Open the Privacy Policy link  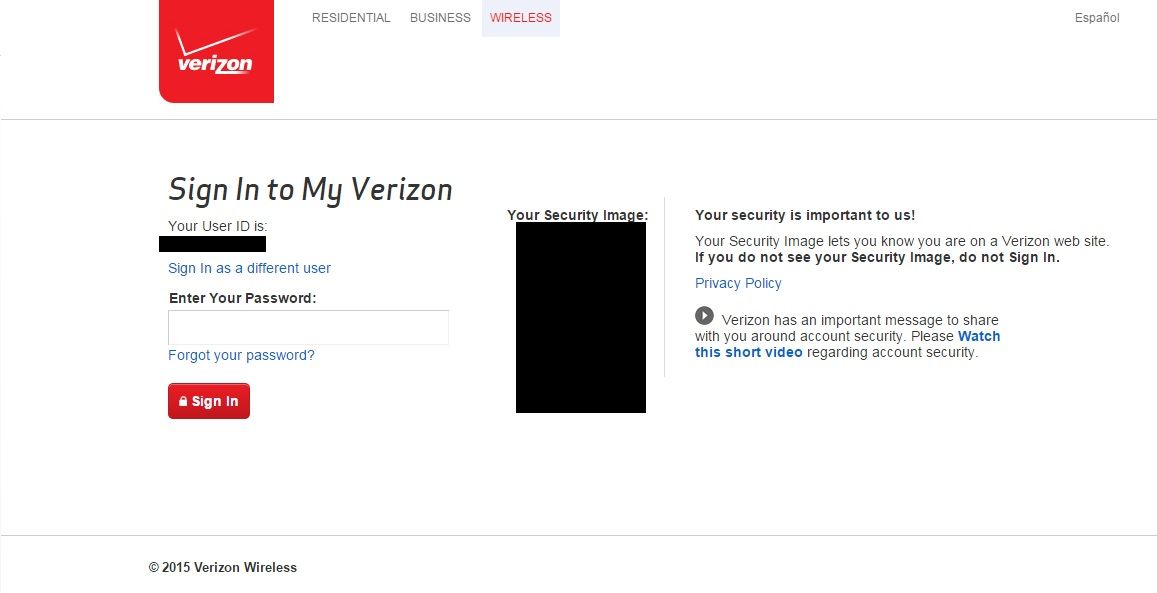[x=738, y=283]
